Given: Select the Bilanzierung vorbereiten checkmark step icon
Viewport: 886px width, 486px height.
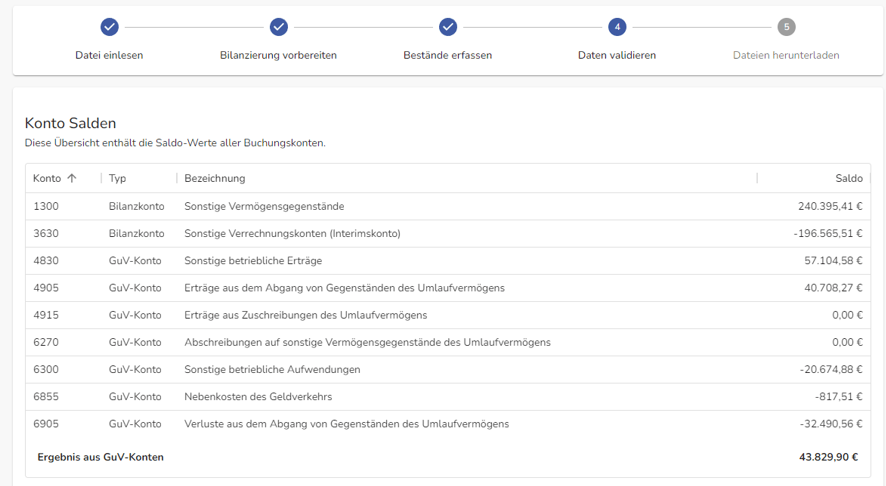Looking at the screenshot, I should pyautogui.click(x=279, y=27).
